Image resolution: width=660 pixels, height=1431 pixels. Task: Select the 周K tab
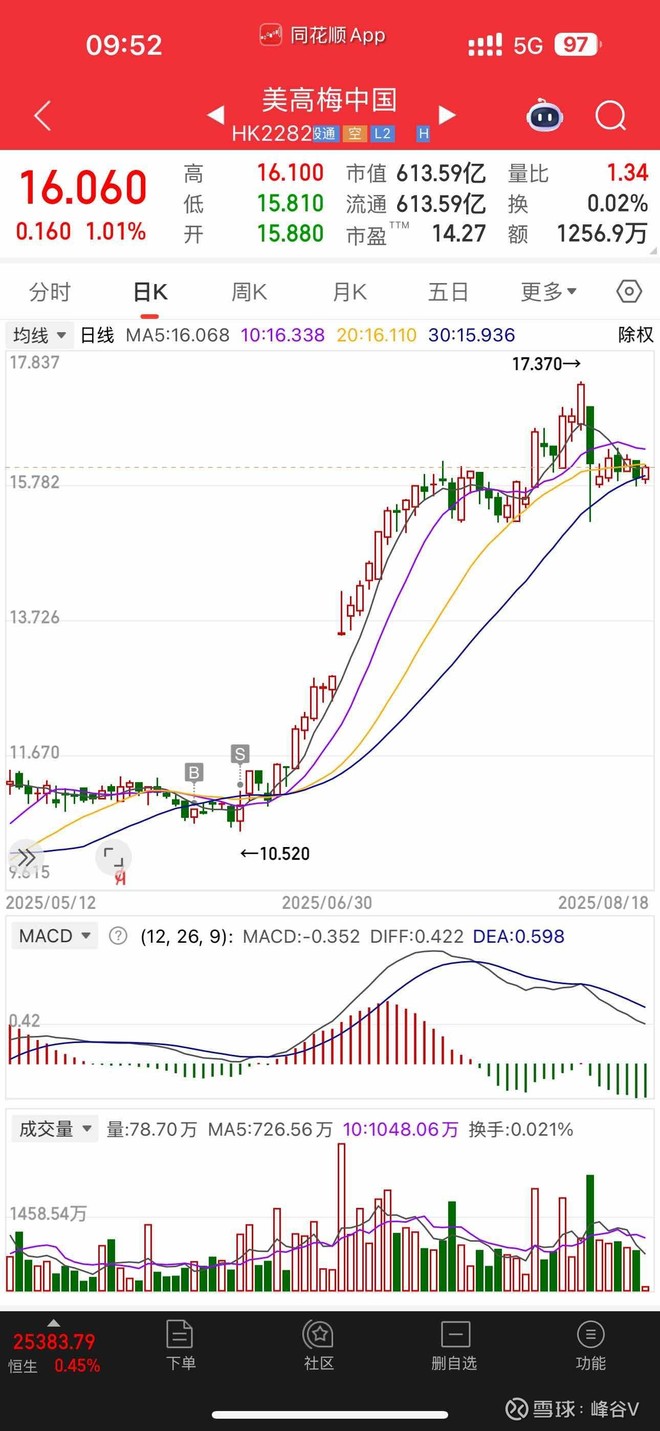pyautogui.click(x=249, y=292)
